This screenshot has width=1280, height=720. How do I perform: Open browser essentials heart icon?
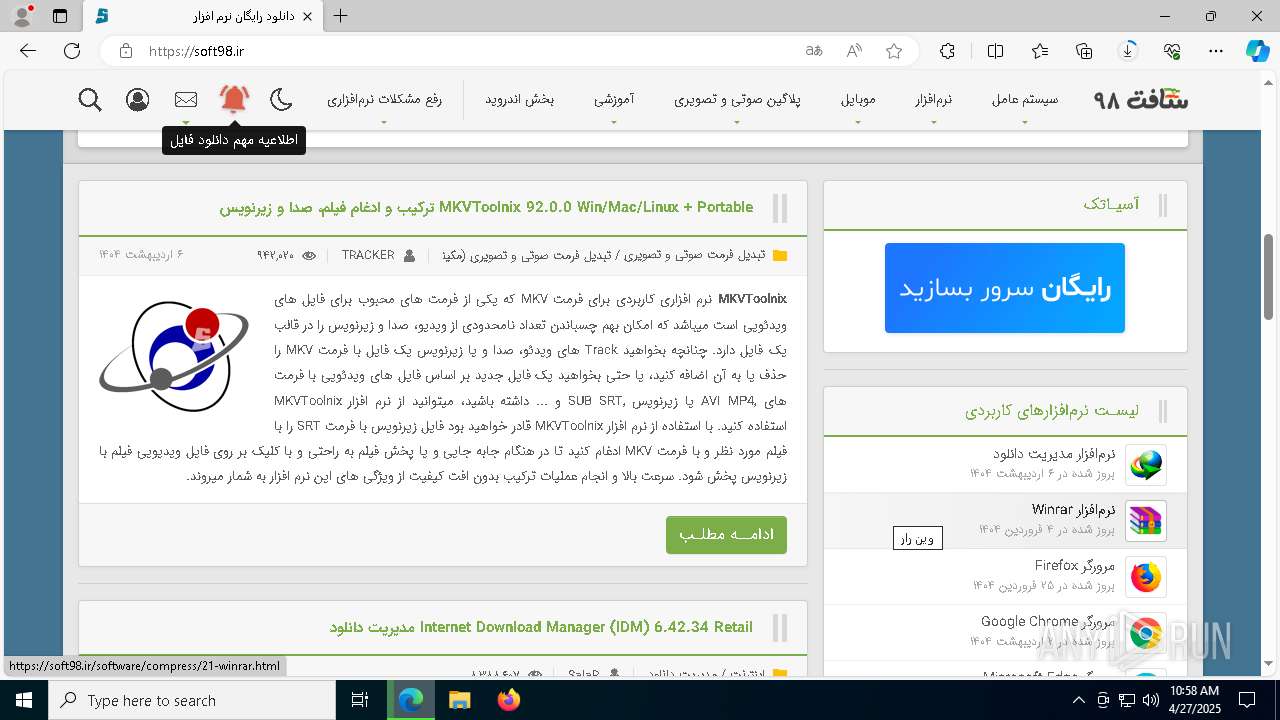1172,51
